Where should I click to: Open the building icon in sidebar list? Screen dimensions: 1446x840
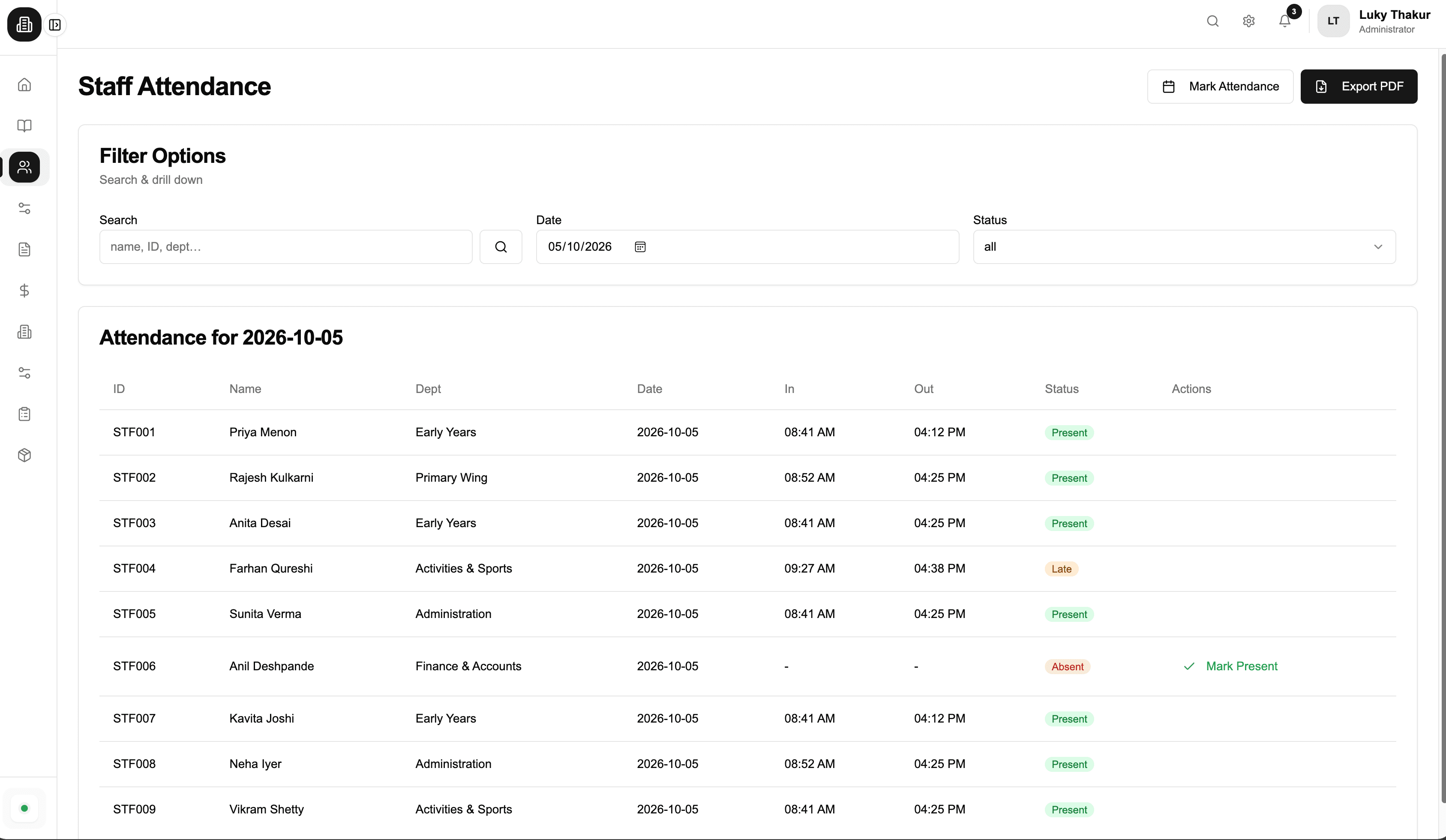click(x=24, y=332)
